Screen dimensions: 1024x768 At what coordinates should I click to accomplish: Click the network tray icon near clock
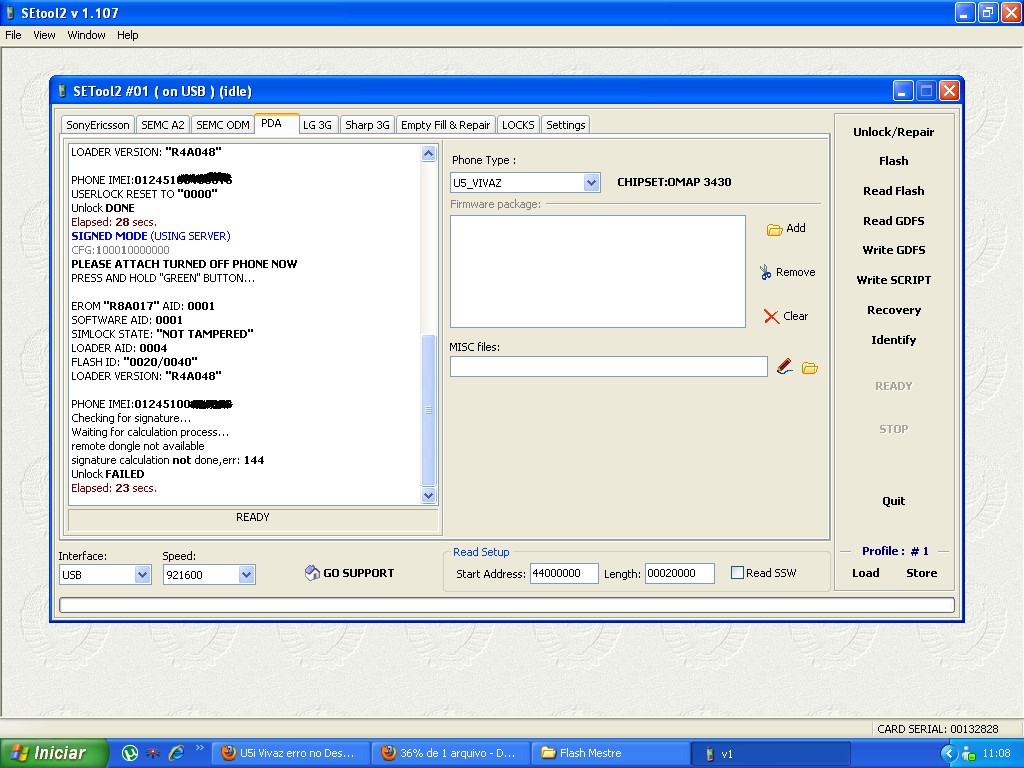point(968,754)
